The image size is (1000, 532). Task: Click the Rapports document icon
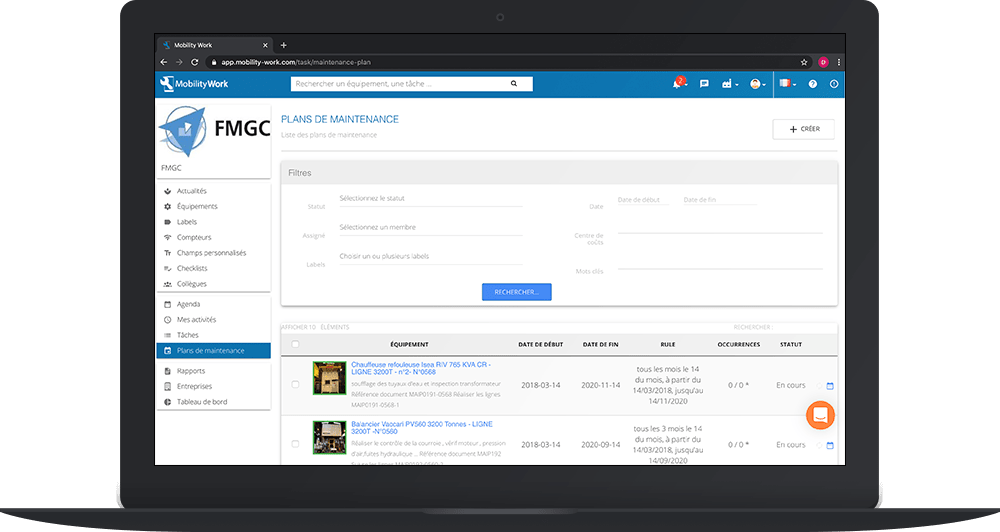[x=168, y=371]
